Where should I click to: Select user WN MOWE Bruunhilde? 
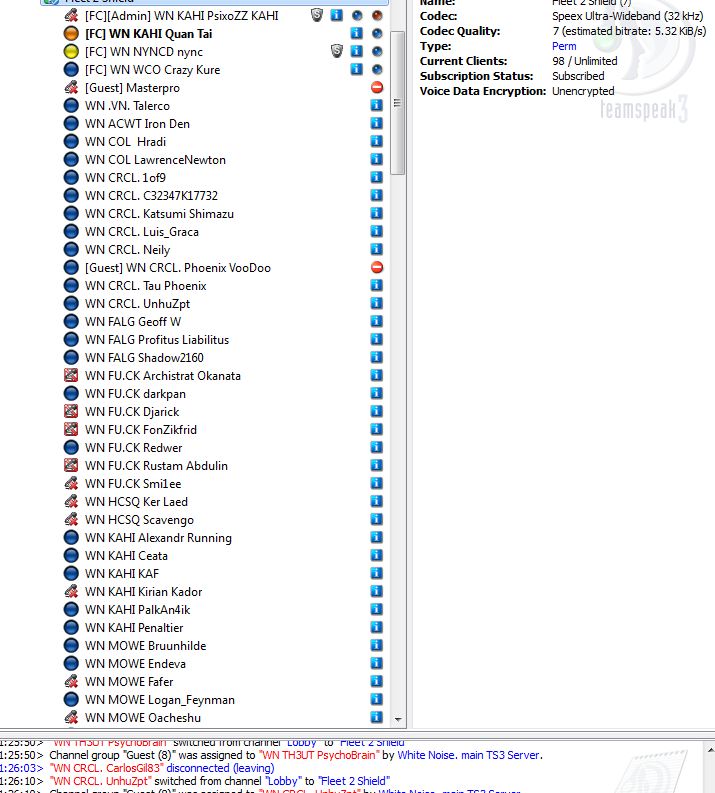pos(146,645)
